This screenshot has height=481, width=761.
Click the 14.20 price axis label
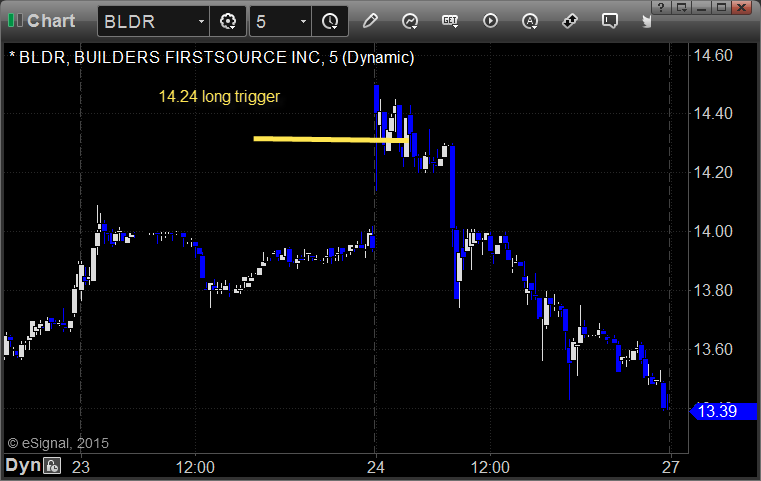point(713,172)
